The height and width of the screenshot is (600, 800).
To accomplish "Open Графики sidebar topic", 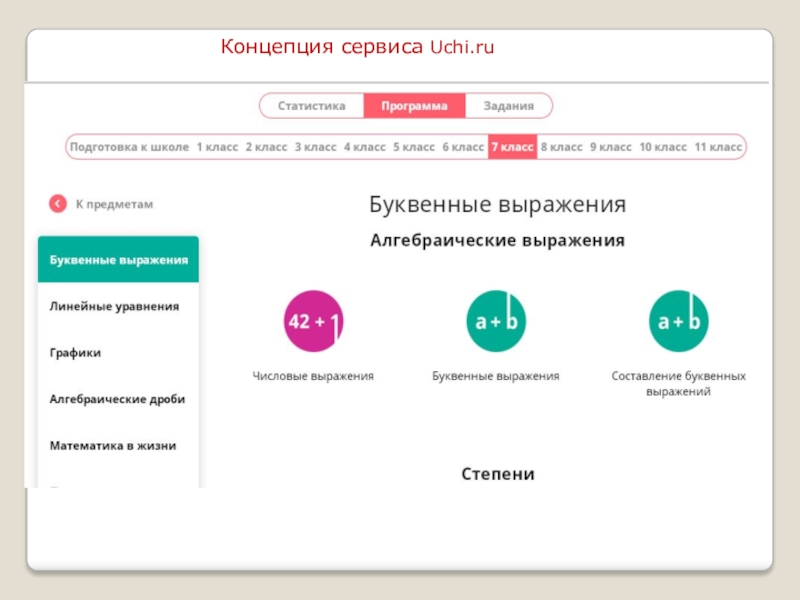I will (75, 353).
